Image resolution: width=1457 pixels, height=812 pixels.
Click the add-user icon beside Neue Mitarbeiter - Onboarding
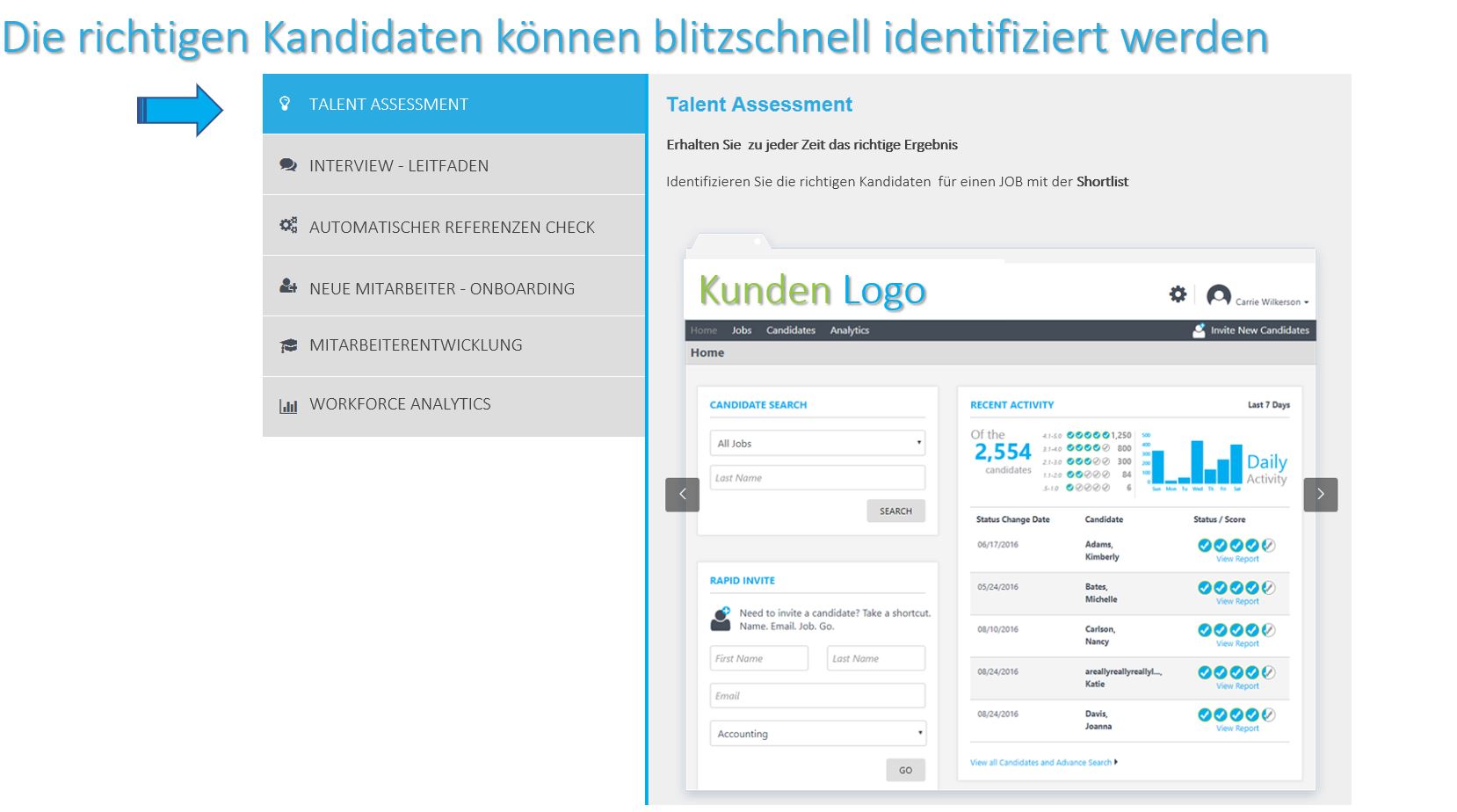click(x=288, y=286)
